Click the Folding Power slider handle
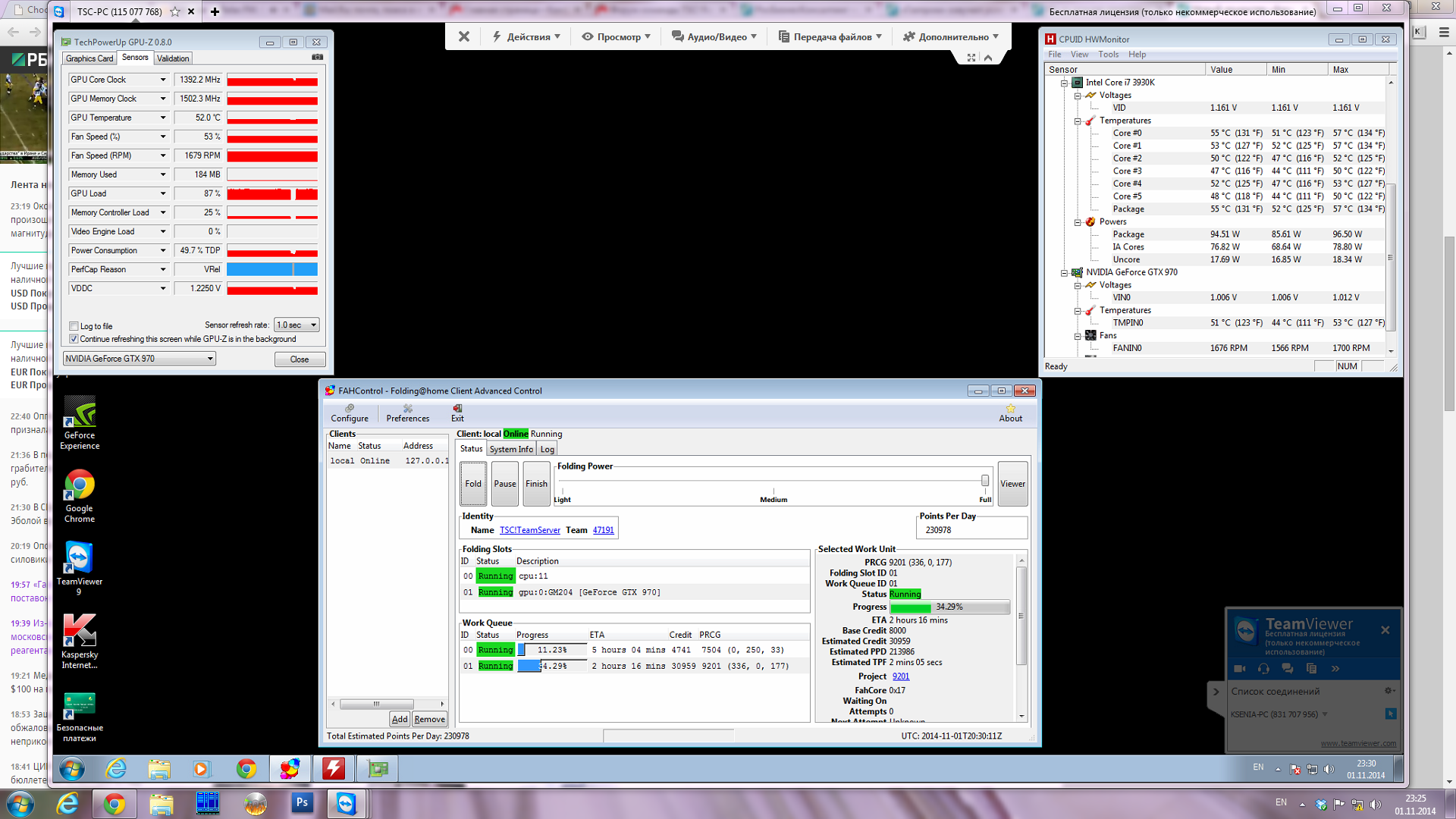This screenshot has width=1456, height=819. pos(984,481)
